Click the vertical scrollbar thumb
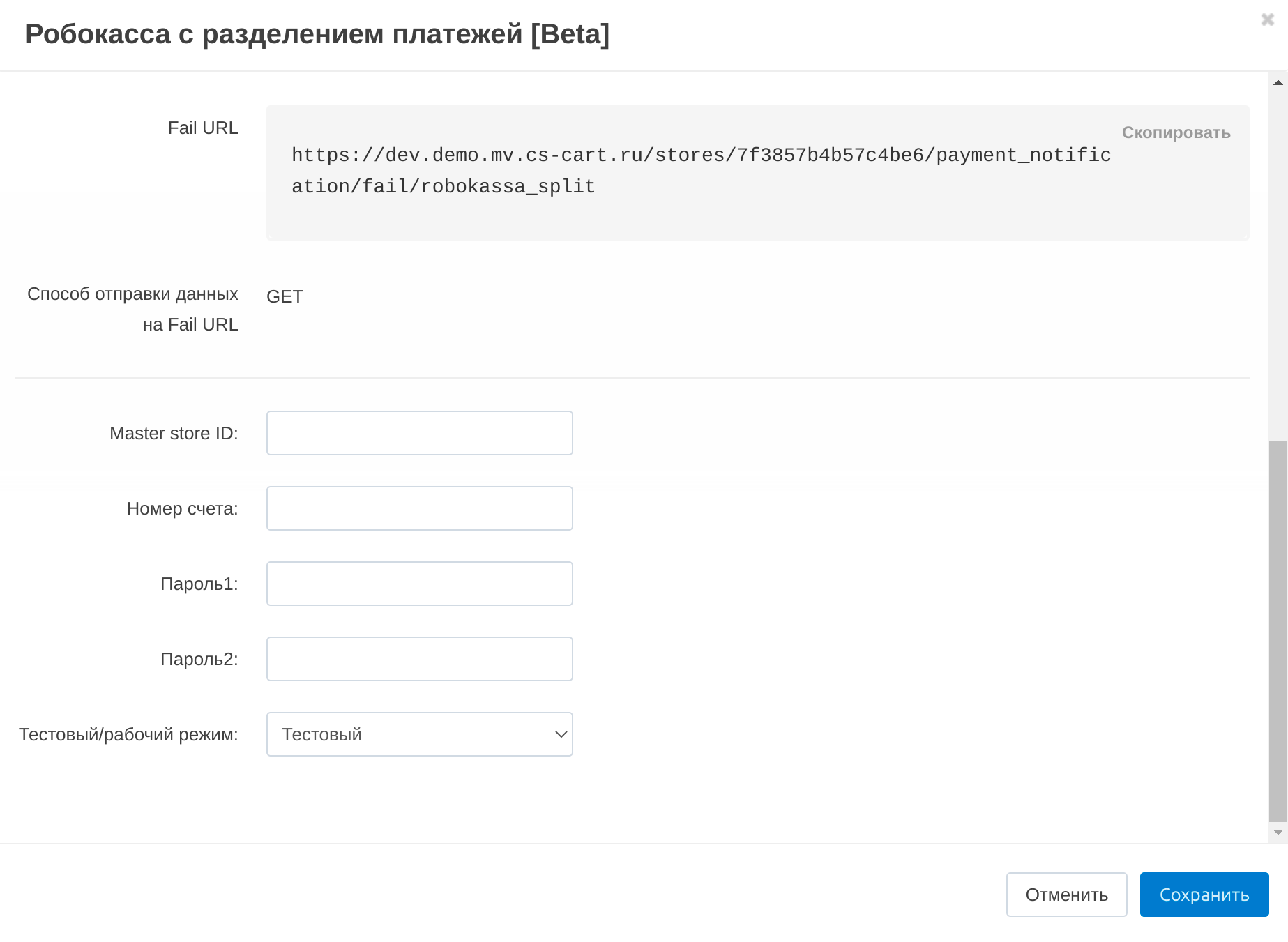 coord(1278,630)
